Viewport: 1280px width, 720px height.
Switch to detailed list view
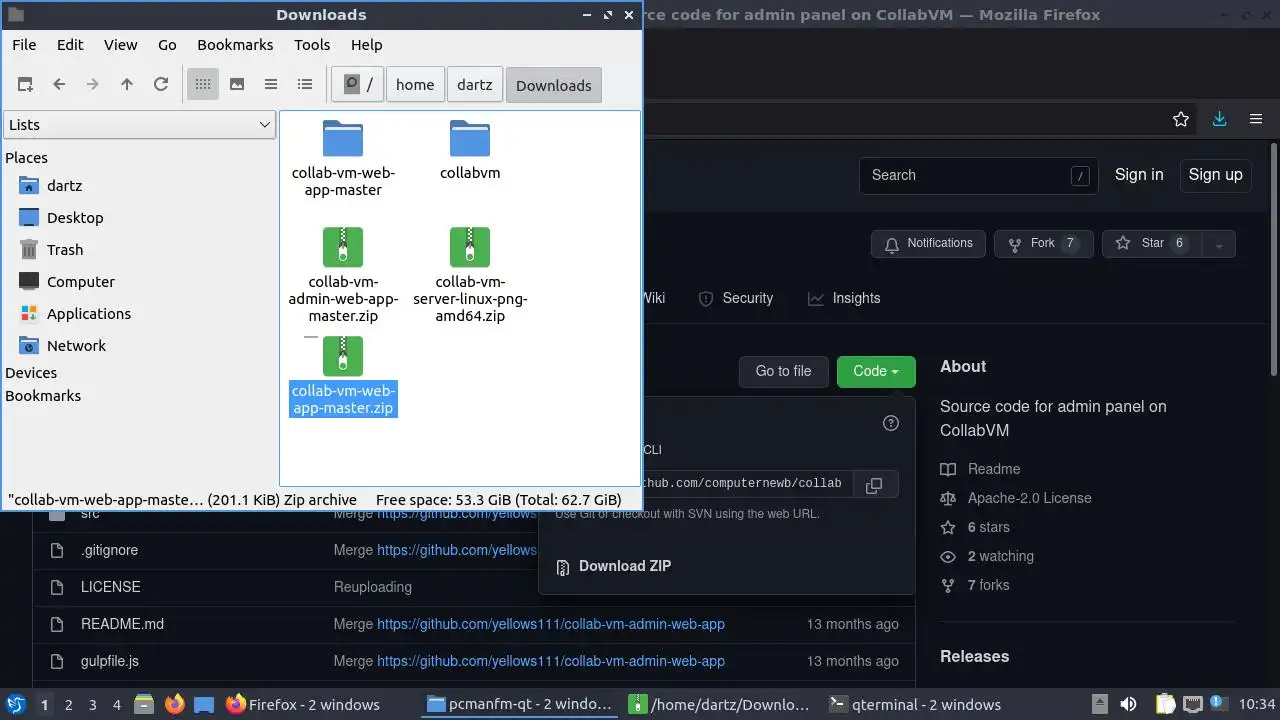[305, 85]
